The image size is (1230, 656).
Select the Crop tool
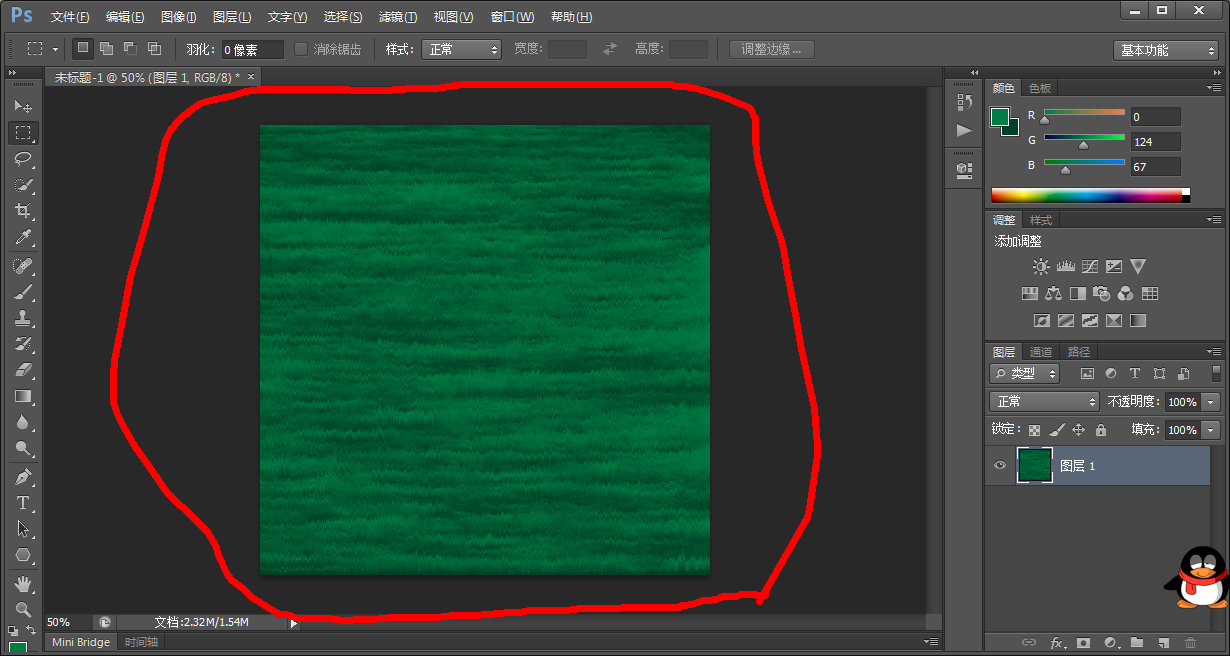pyautogui.click(x=23, y=211)
